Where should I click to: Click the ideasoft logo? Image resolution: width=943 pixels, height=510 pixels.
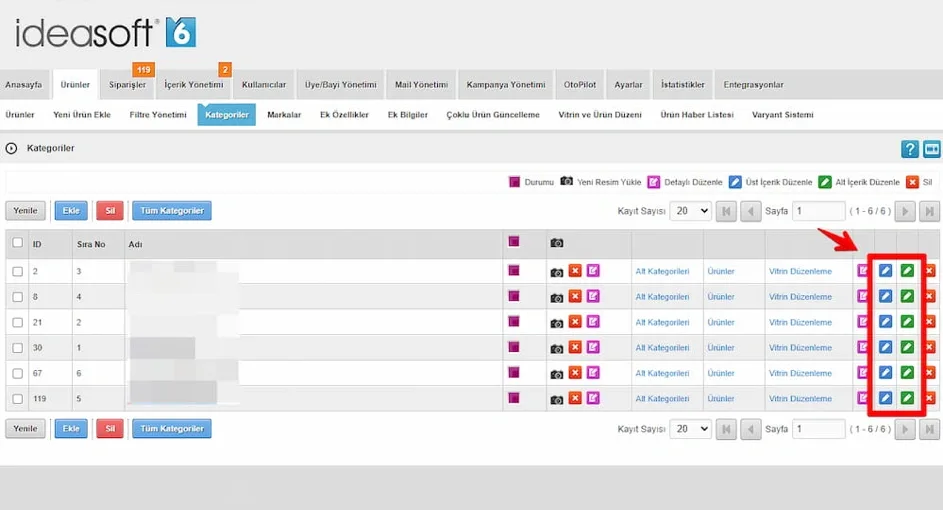[x=105, y=32]
